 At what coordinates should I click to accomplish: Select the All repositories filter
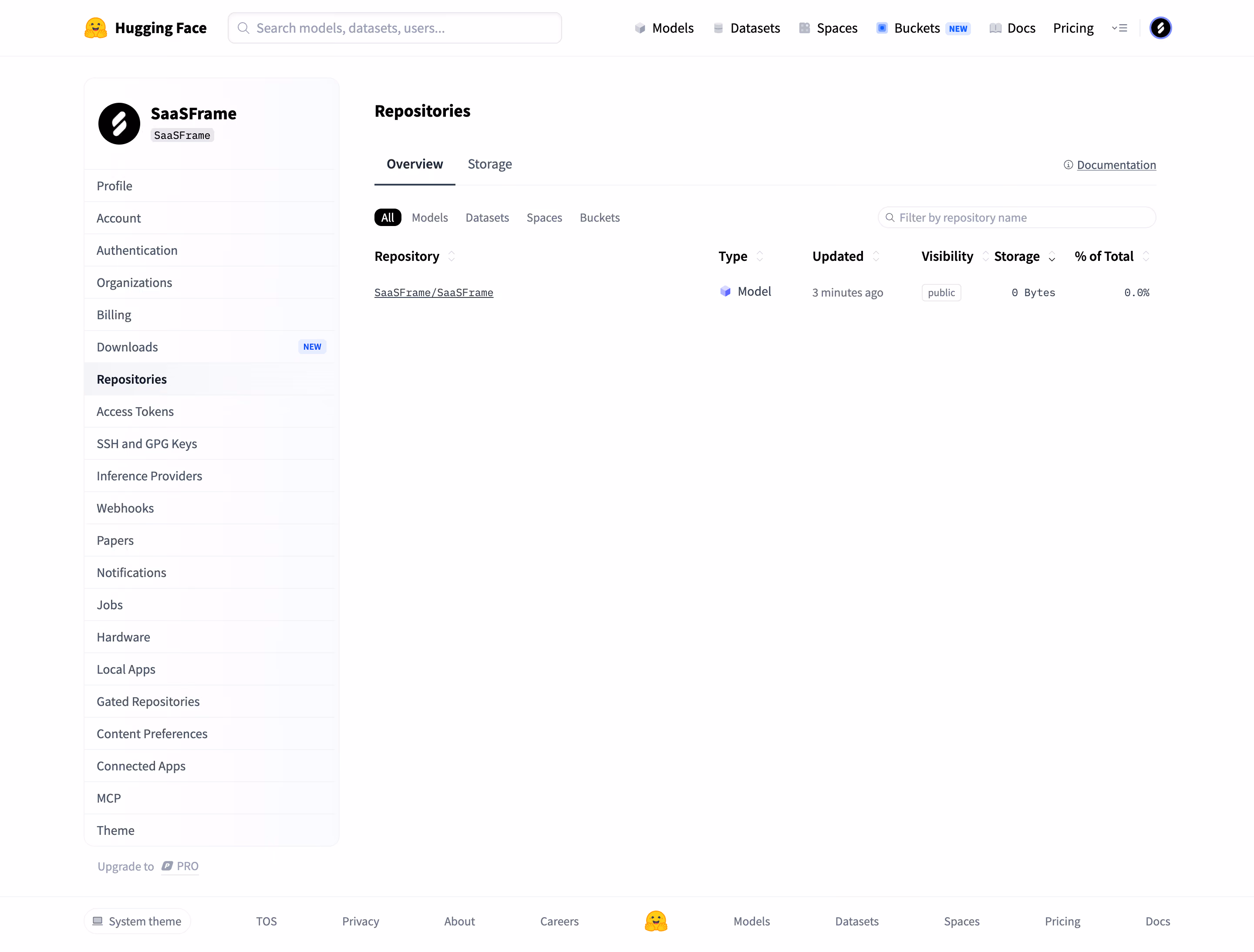click(387, 218)
